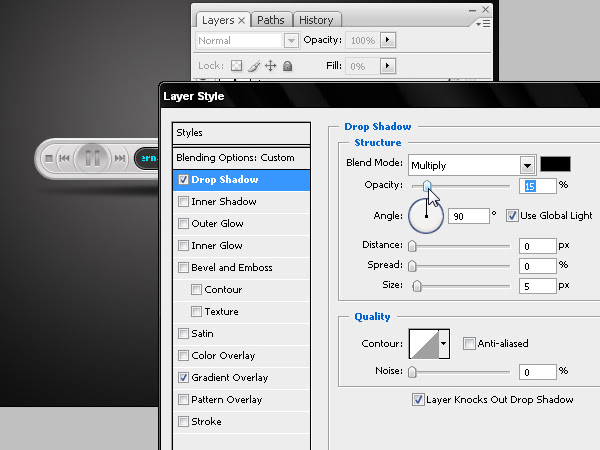The width and height of the screenshot is (600, 450).
Task: Click the Size value field
Action: pos(538,286)
